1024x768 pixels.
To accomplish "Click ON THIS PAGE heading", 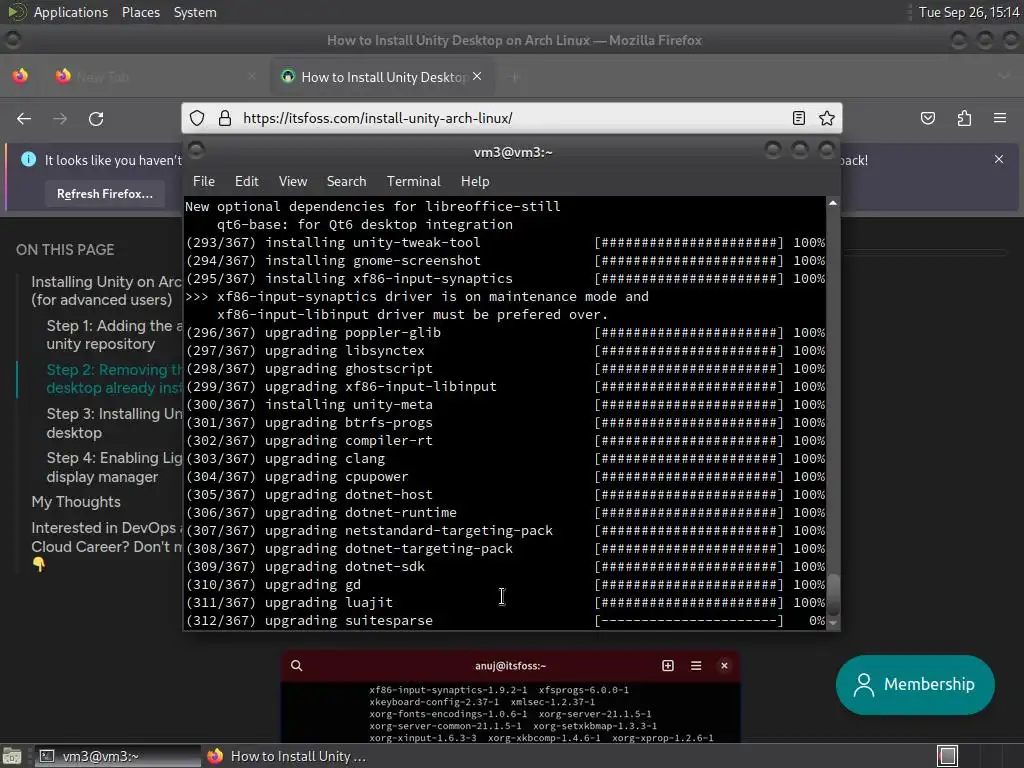I will 65,249.
